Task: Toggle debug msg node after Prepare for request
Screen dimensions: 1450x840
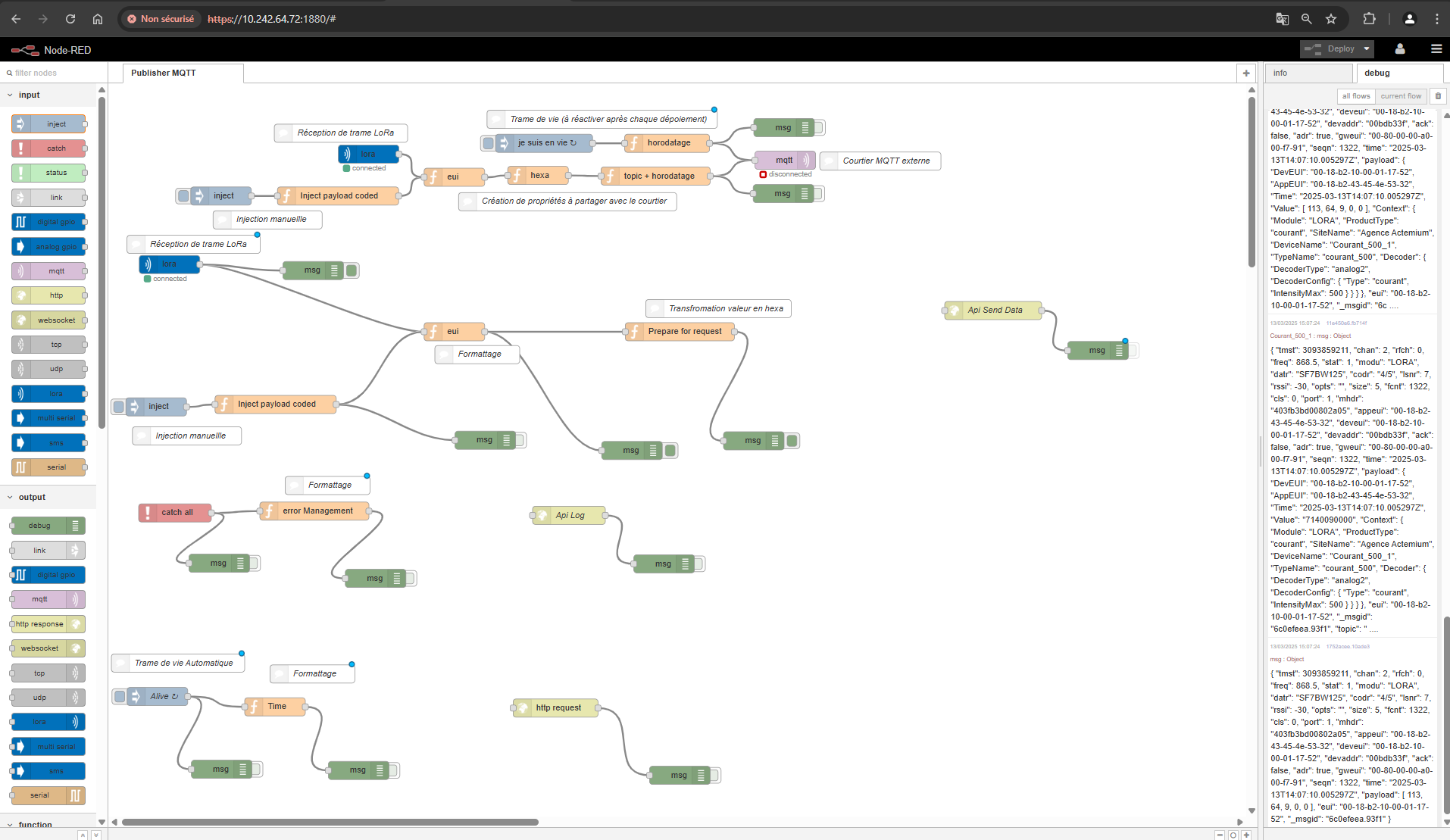Action: (x=792, y=441)
